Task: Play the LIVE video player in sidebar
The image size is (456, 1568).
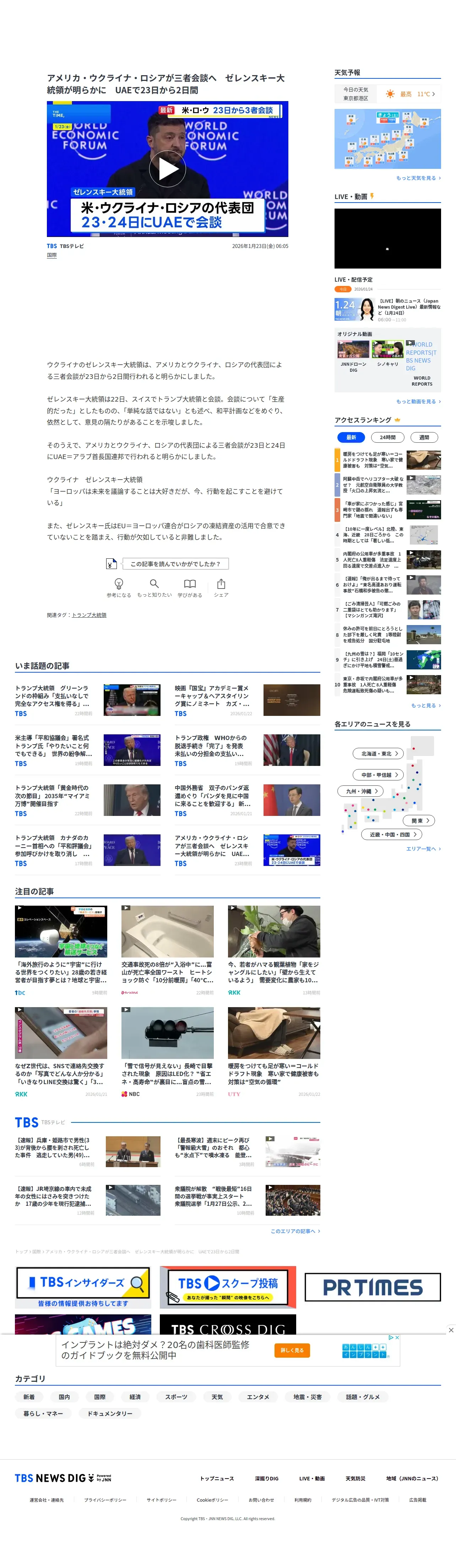Action: point(388,239)
